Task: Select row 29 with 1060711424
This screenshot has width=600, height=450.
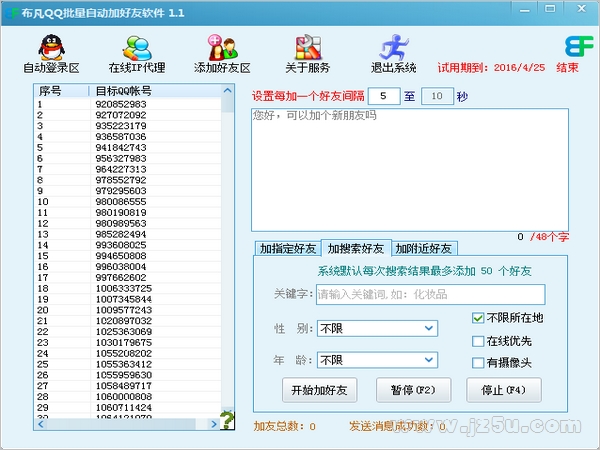Action: click(128, 408)
